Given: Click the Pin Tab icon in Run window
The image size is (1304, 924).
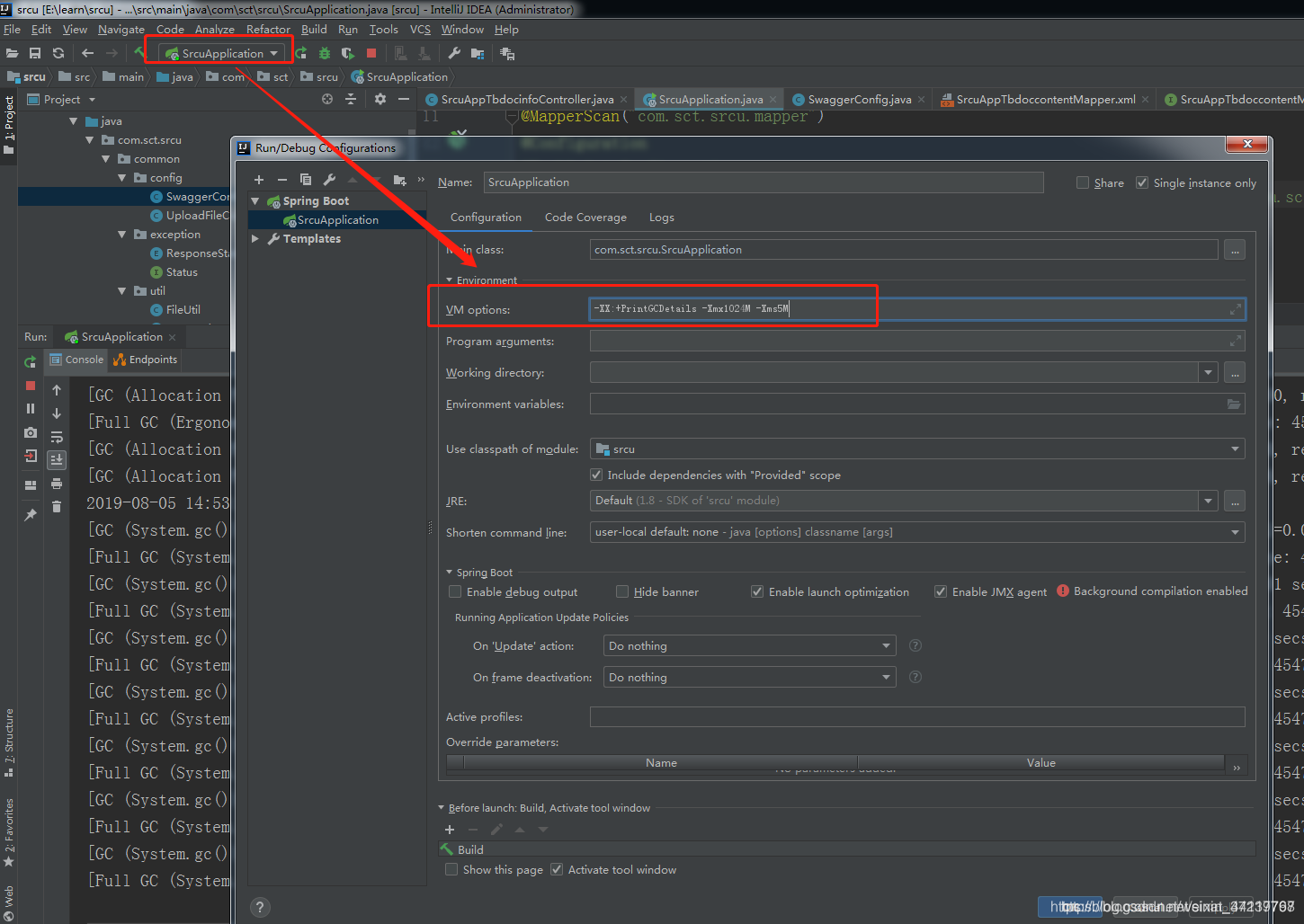Looking at the screenshot, I should point(30,515).
